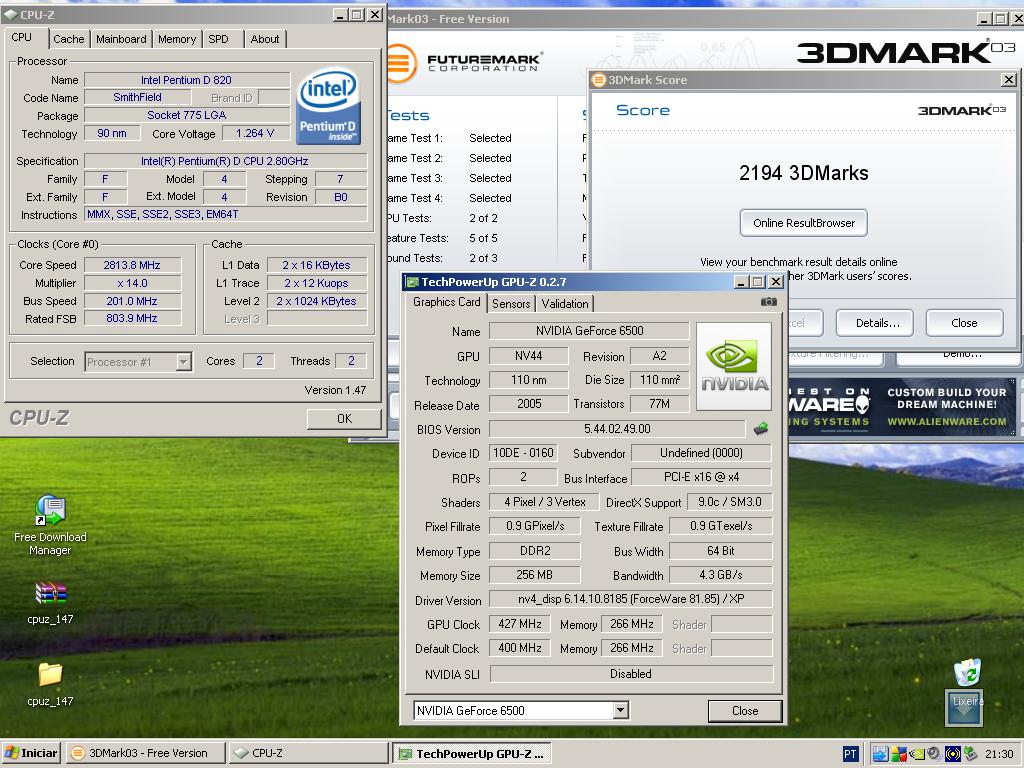
Task: Switch to the Sensors tab in GPU-Z
Action: [x=511, y=304]
